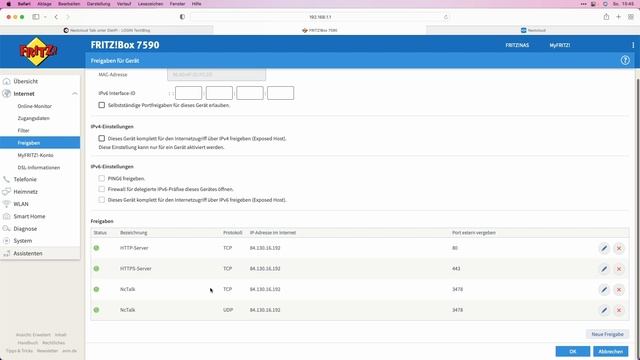
Task: Reload the page with the refresh icon
Action: [x=446, y=17]
